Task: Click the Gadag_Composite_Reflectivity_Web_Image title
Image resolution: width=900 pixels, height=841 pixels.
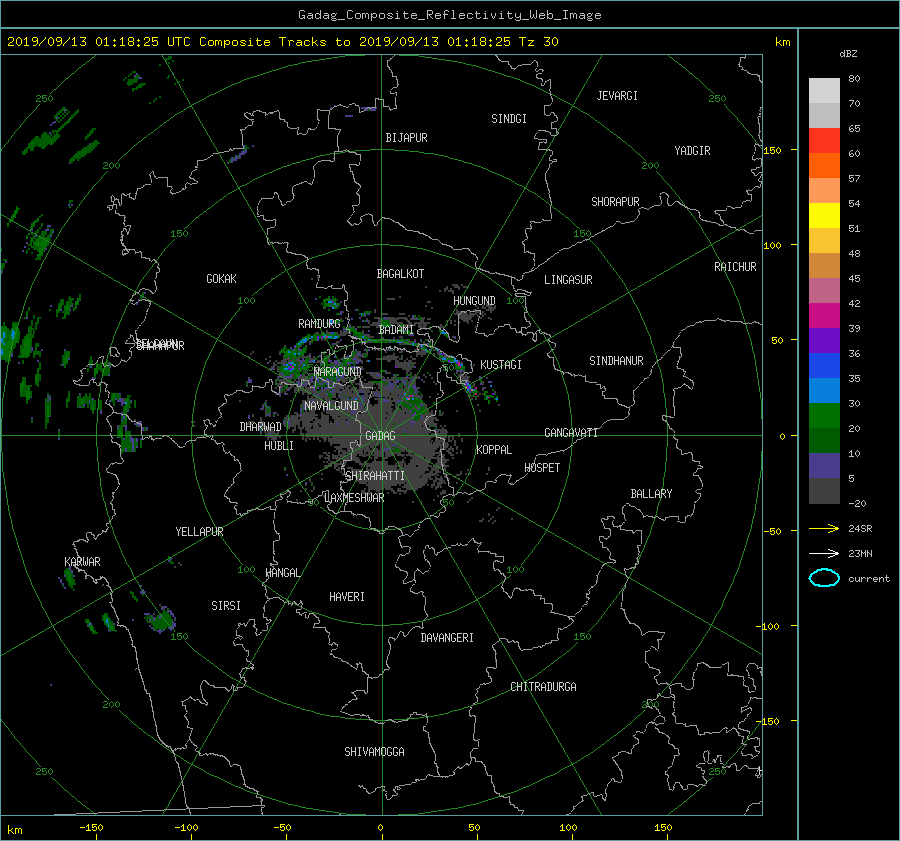Action: point(449,15)
